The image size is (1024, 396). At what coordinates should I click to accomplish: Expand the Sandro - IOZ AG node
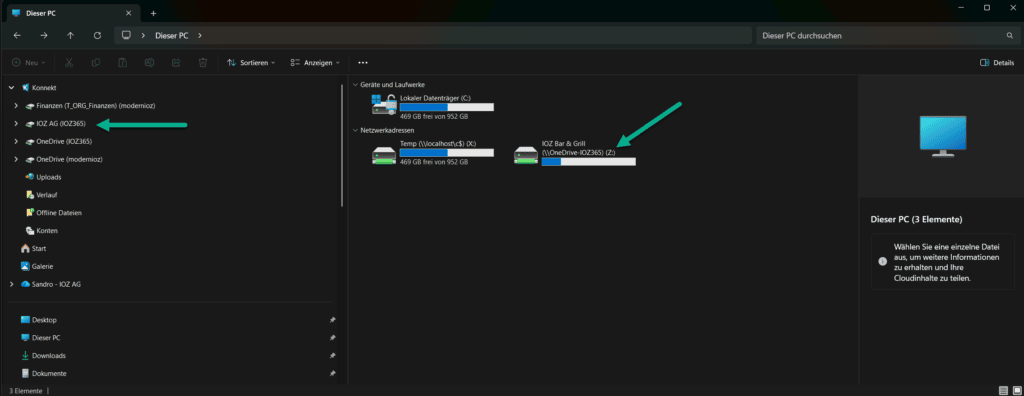tap(11, 284)
